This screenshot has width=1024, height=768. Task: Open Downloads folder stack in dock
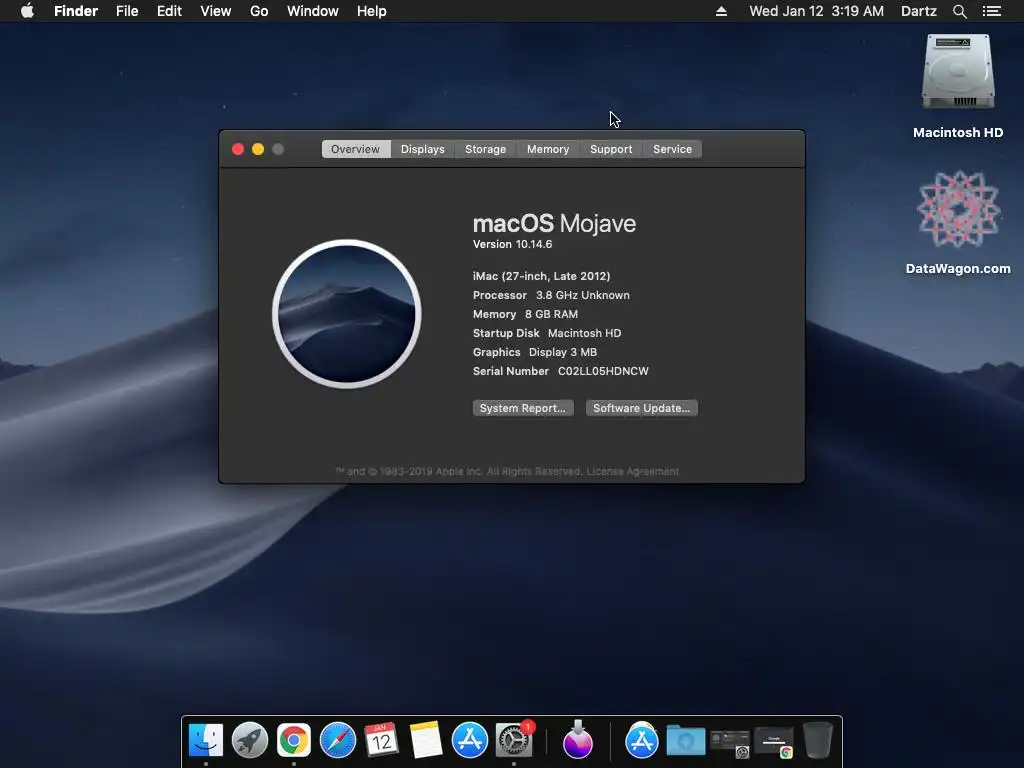(686, 741)
